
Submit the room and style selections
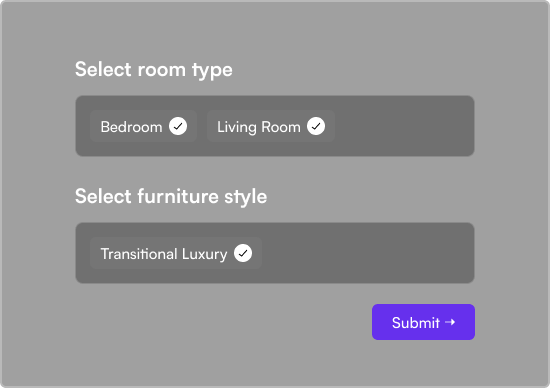(x=423, y=322)
